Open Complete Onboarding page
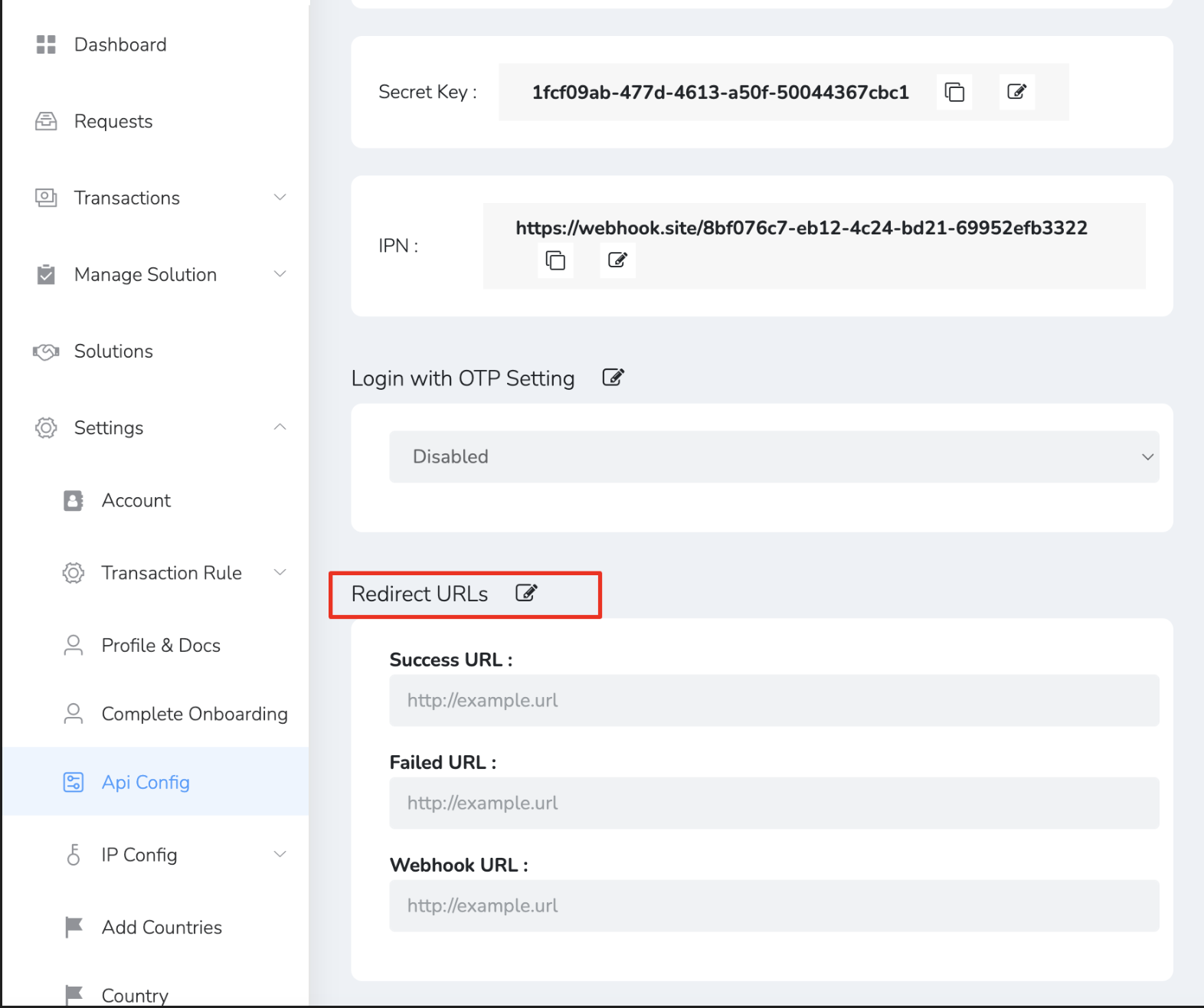The height and width of the screenshot is (1008, 1204). [x=195, y=714]
